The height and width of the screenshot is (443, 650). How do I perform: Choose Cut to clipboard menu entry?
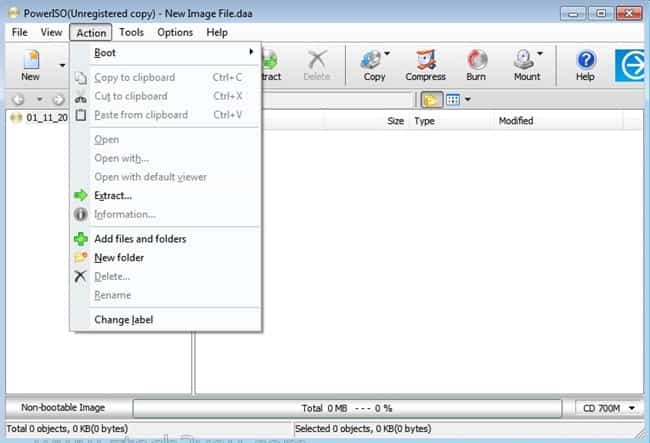(x=166, y=96)
